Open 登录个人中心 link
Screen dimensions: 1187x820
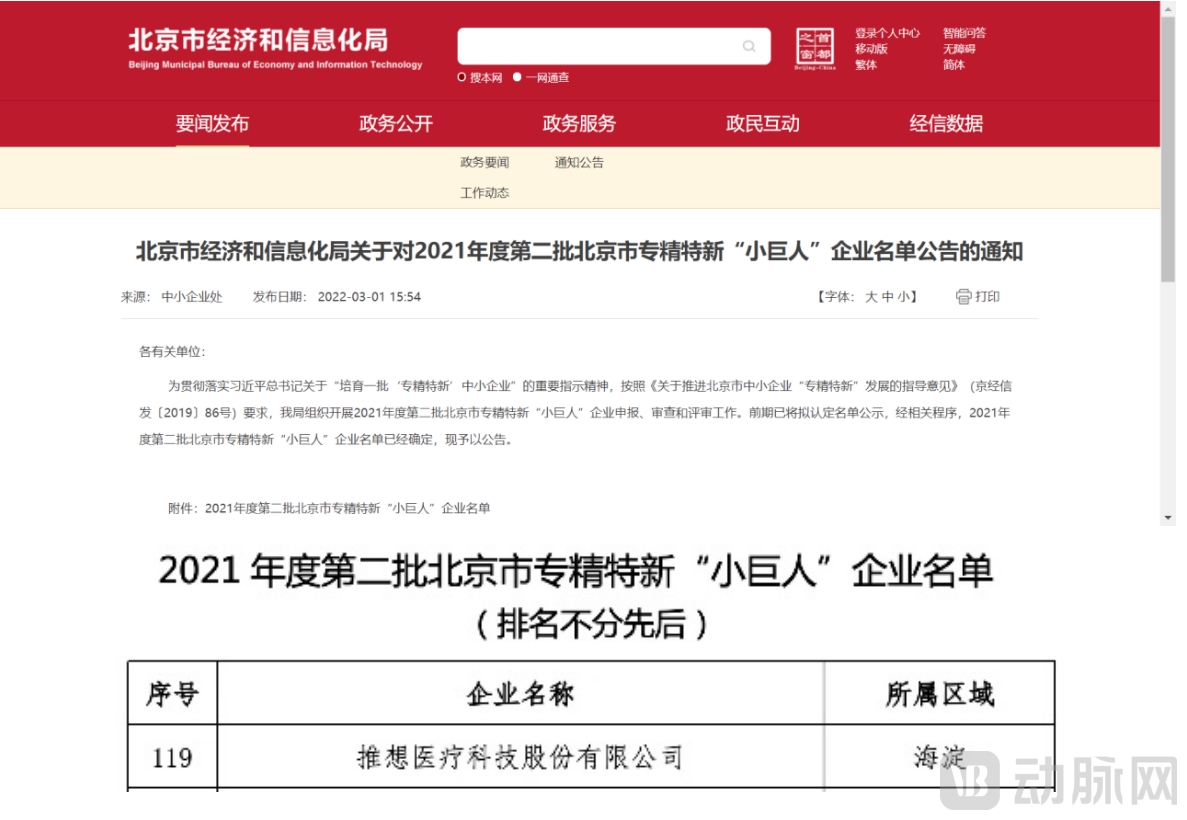[x=887, y=33]
